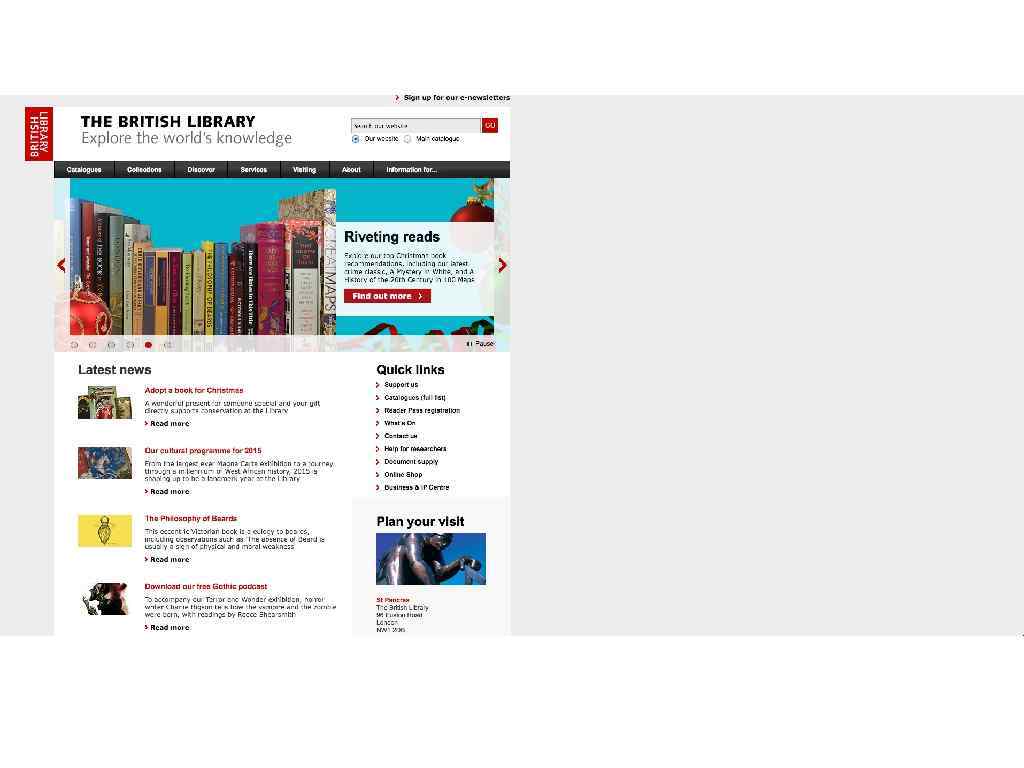This screenshot has height=768, width=1024.
Task: Click the British Library red logo
Action: point(39,134)
